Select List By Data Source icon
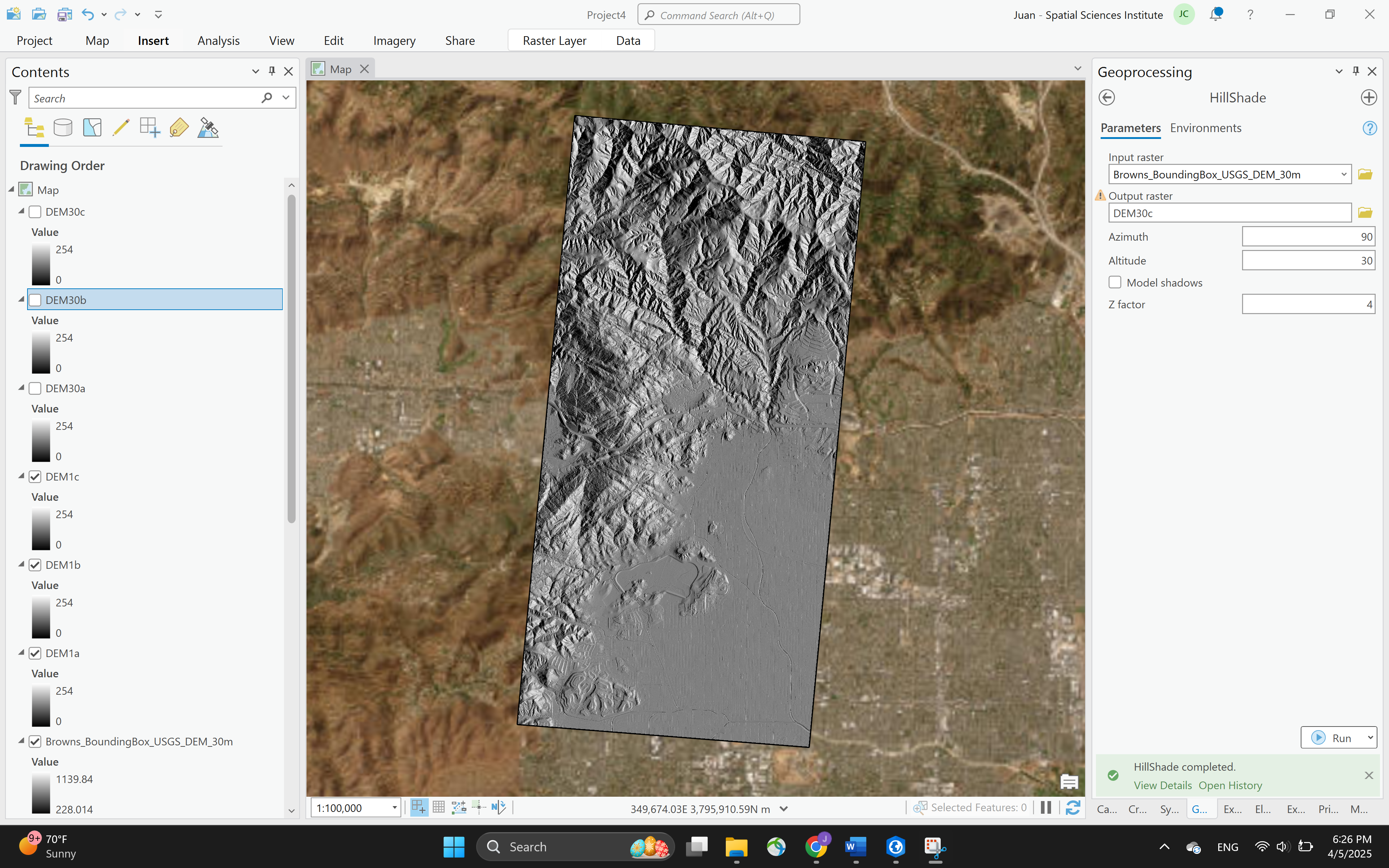The width and height of the screenshot is (1389, 868). click(x=63, y=127)
